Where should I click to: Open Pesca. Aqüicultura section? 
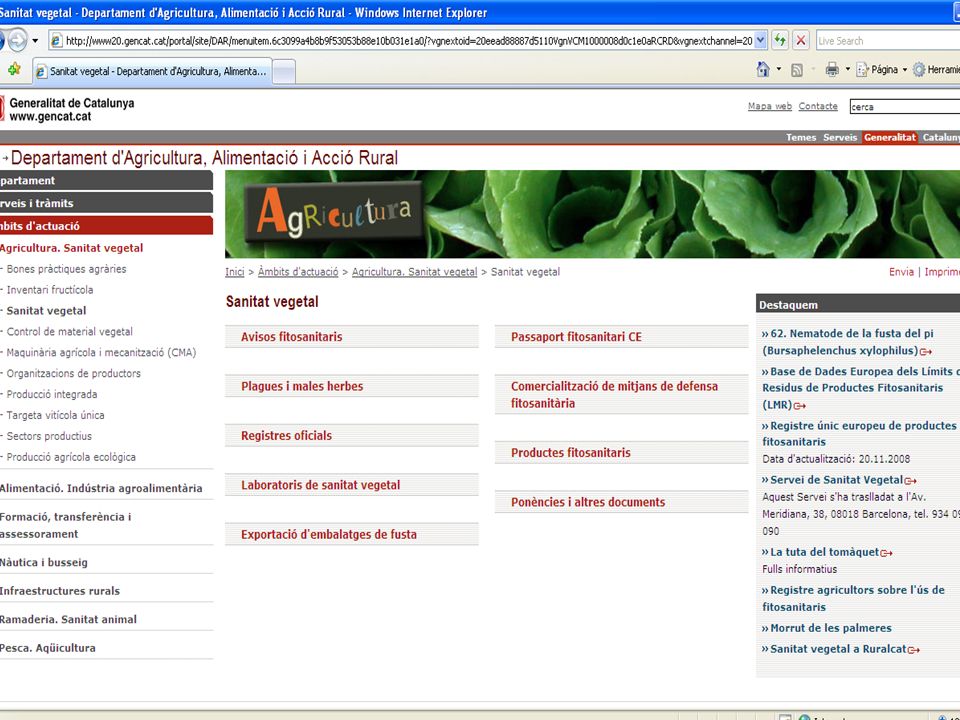[48, 648]
